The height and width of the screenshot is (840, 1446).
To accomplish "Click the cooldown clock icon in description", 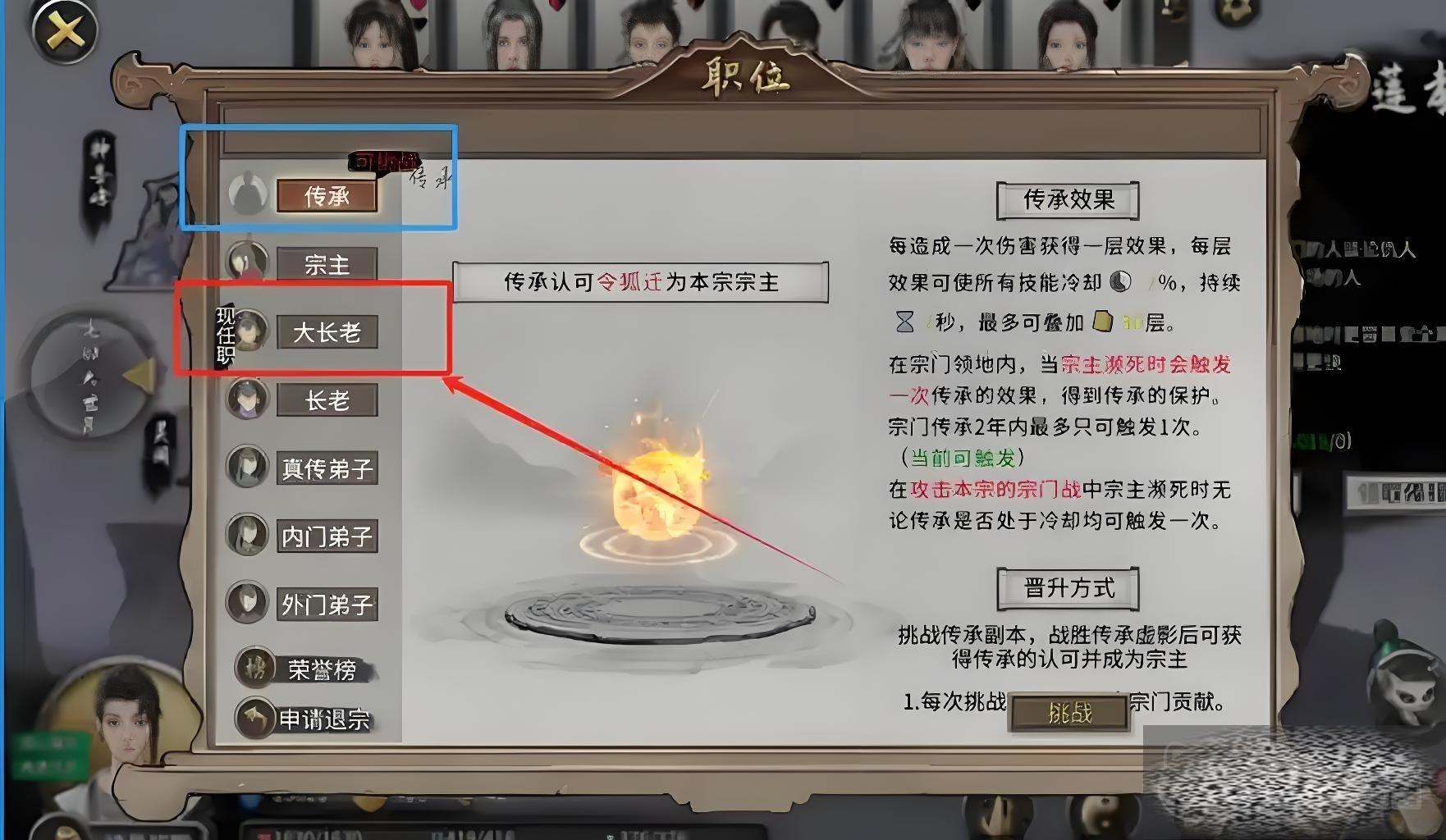I will point(1120,283).
